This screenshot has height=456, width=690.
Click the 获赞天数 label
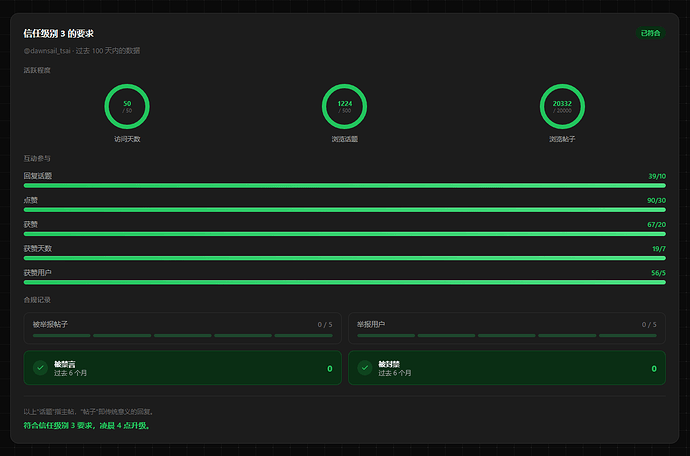(x=37, y=249)
